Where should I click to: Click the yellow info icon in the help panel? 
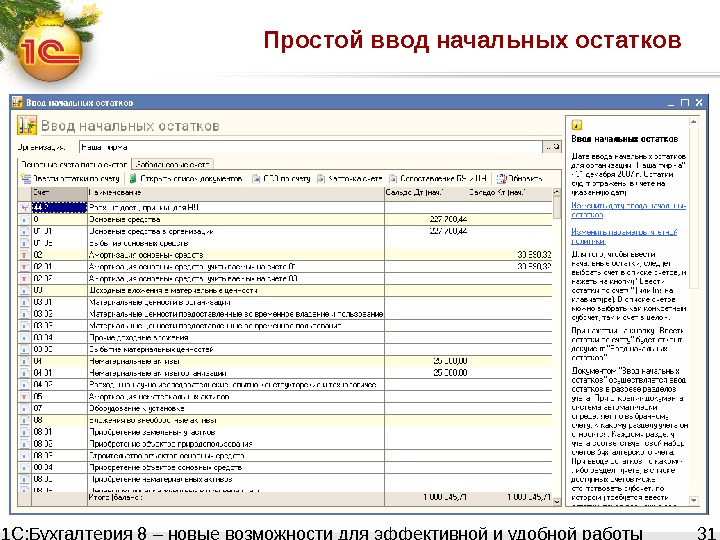[x=577, y=125]
